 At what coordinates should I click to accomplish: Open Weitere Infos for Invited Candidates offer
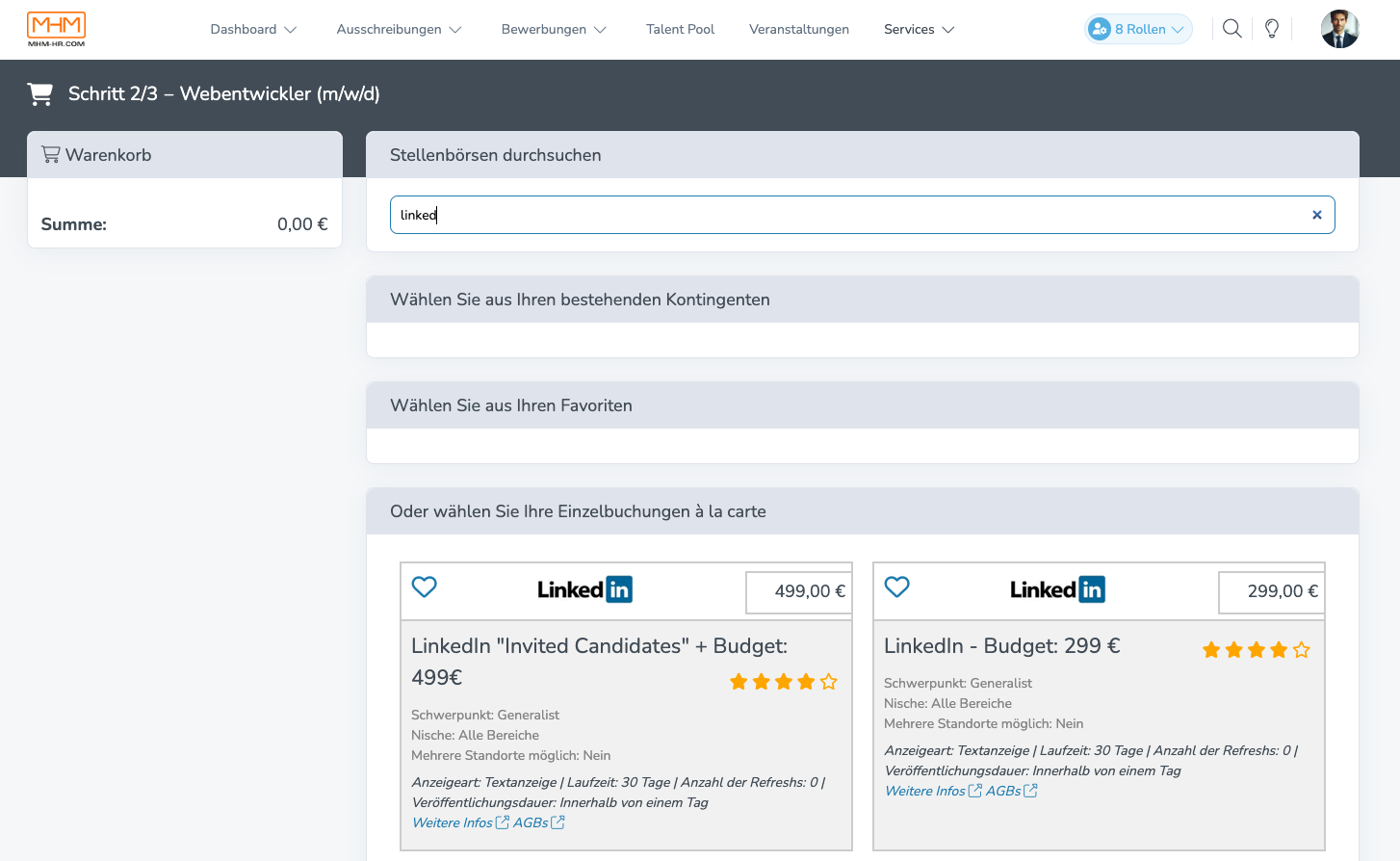tap(460, 822)
